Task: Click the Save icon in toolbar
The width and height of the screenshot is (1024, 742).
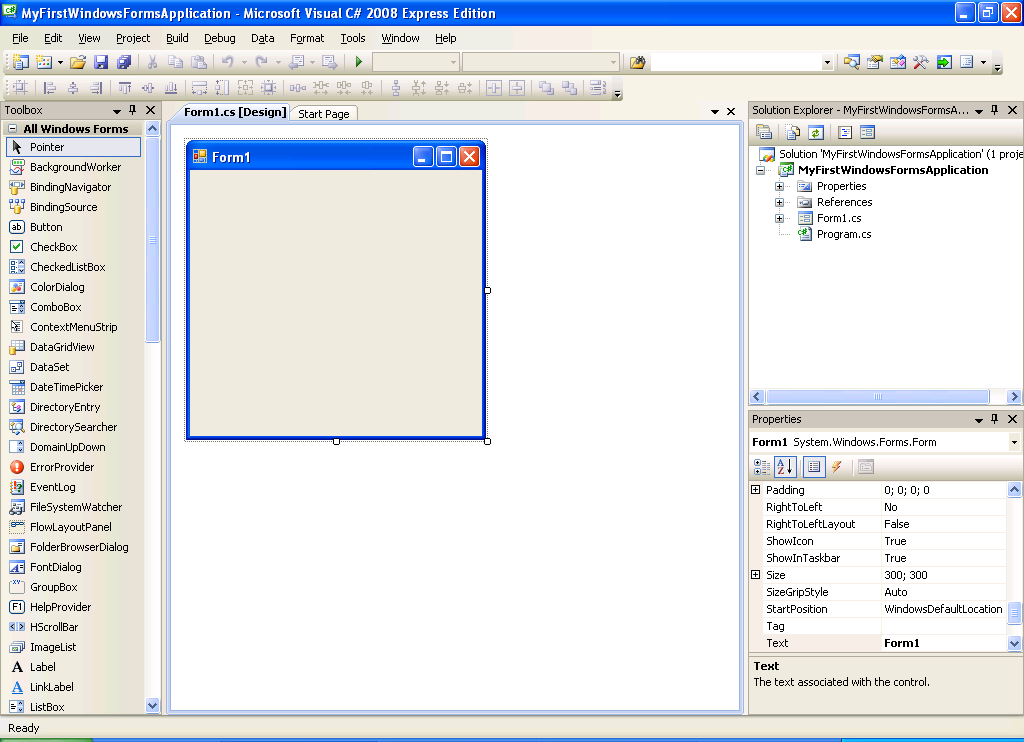Action: click(101, 62)
